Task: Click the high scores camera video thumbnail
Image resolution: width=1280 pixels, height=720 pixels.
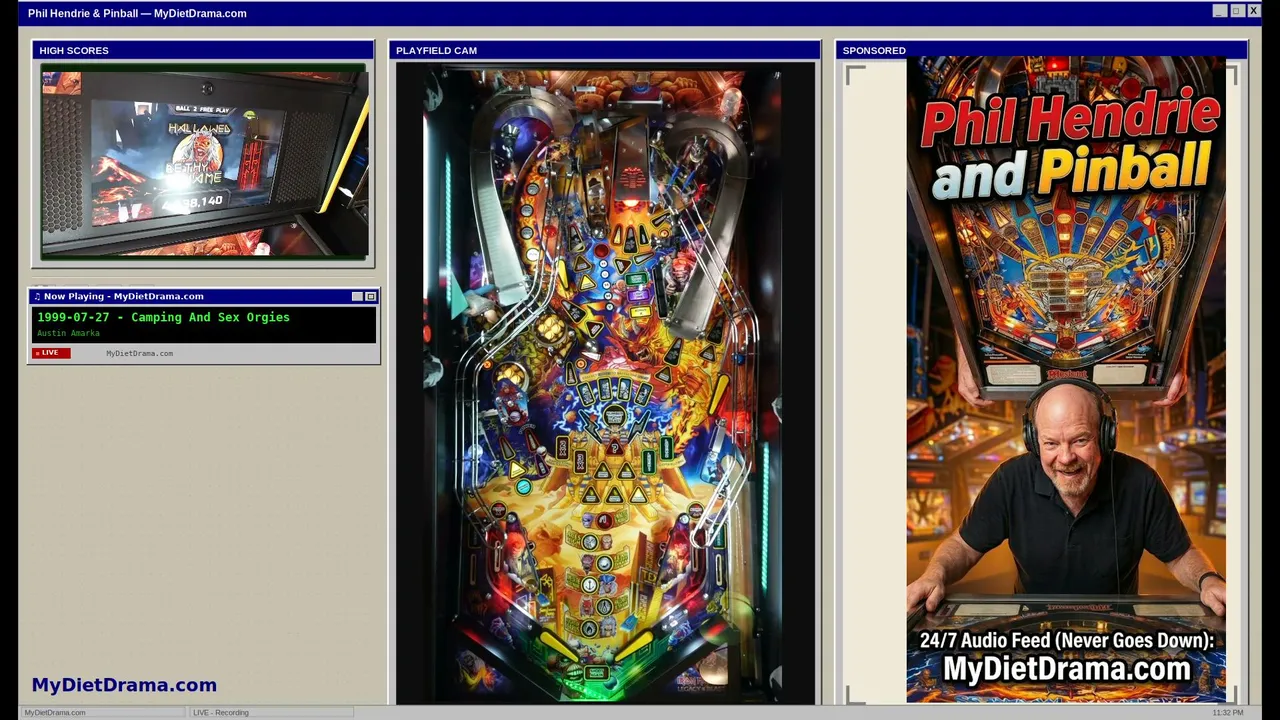Action: click(204, 162)
